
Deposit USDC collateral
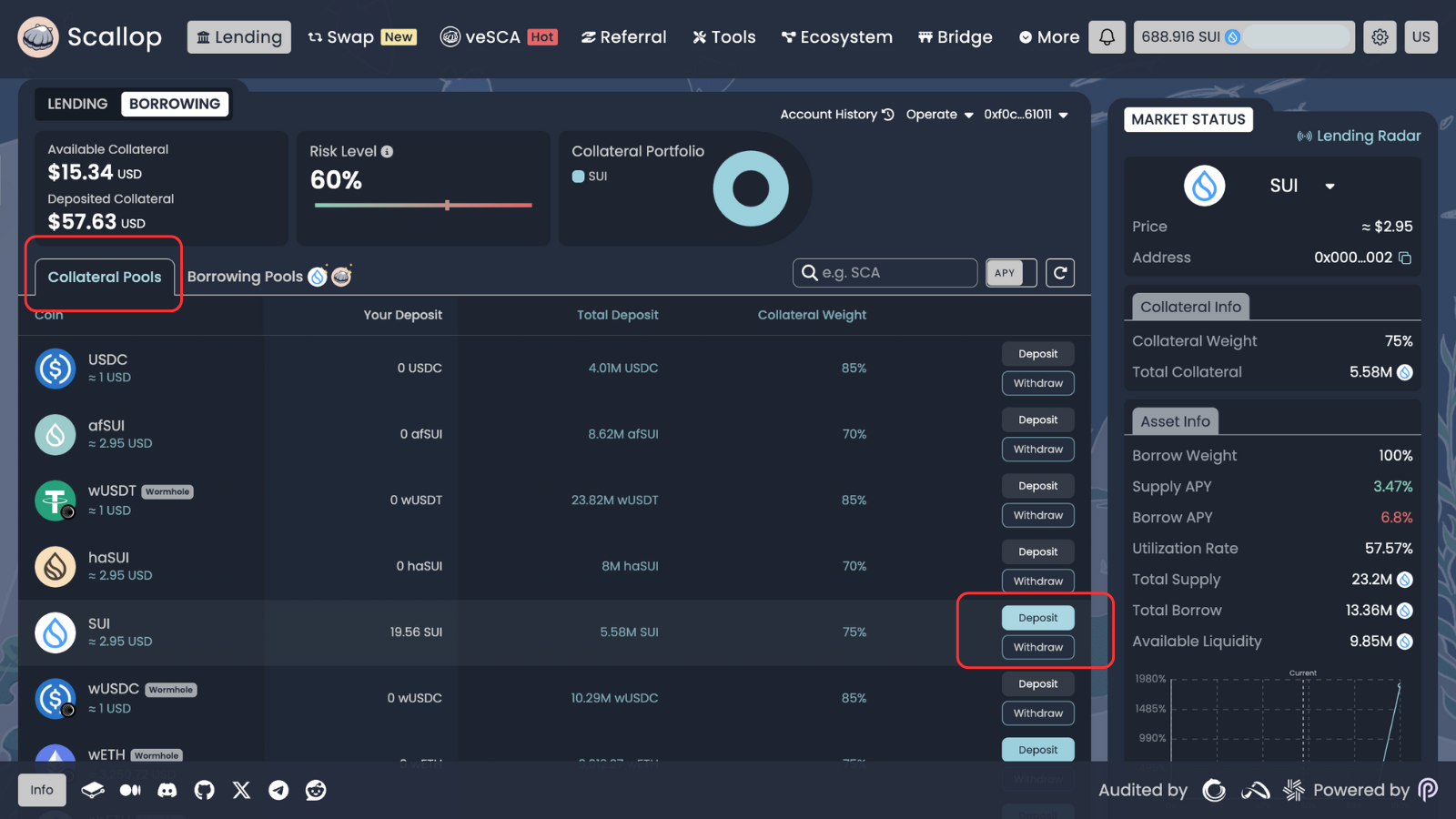1038,354
